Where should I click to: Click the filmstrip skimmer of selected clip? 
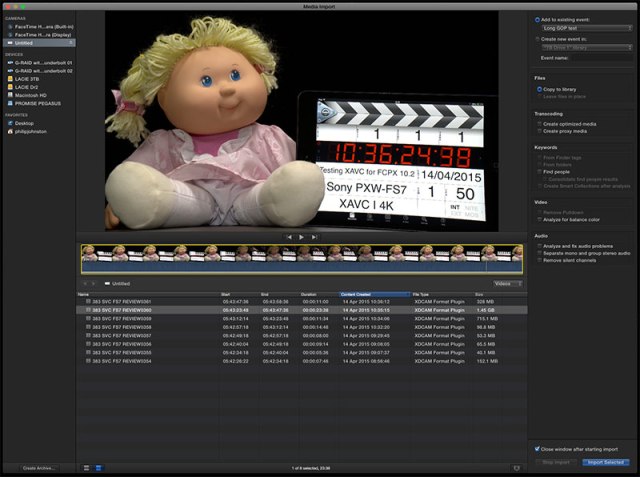302,259
